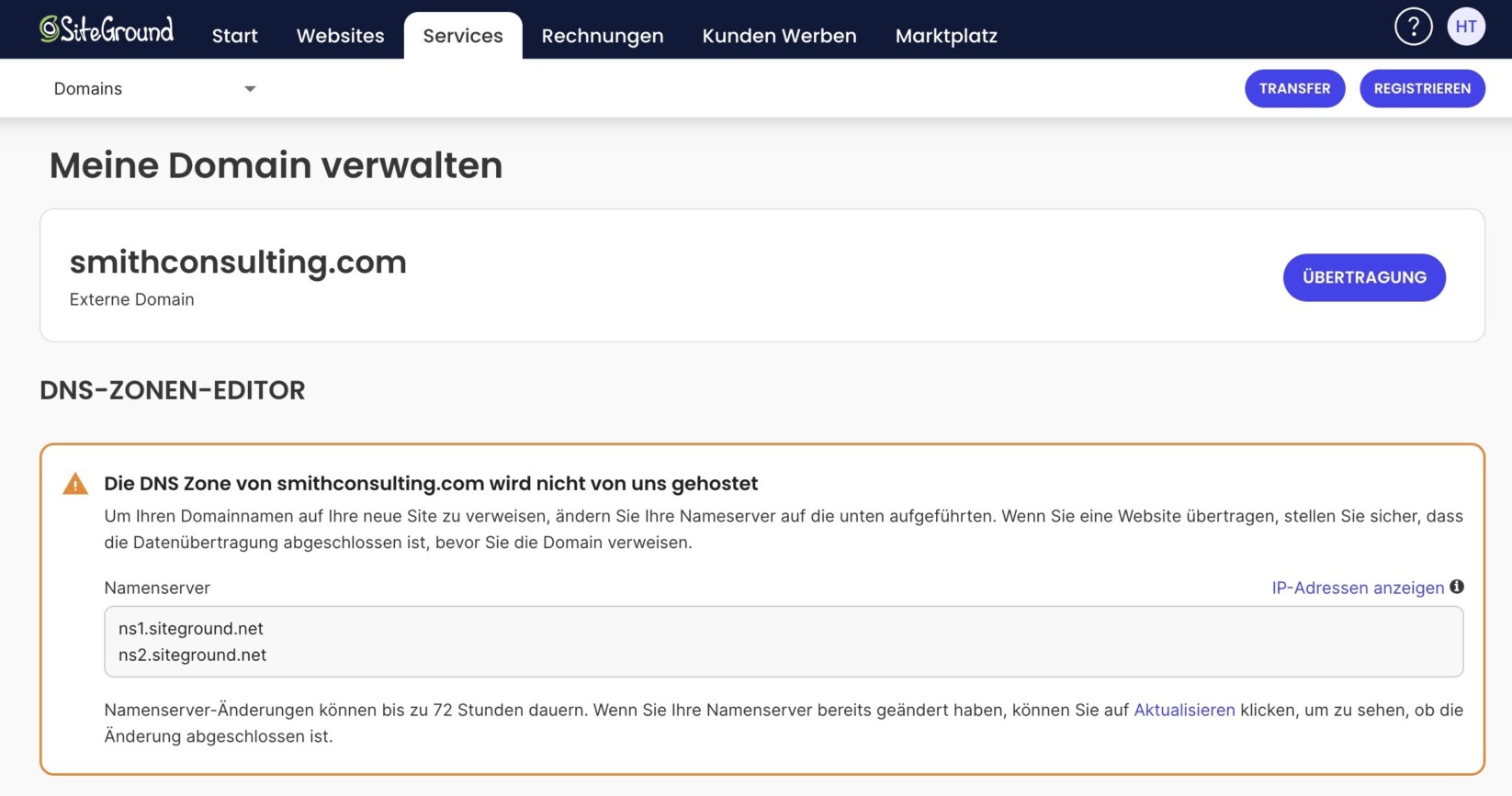
Task: Go to the Start tab
Action: coord(235,36)
